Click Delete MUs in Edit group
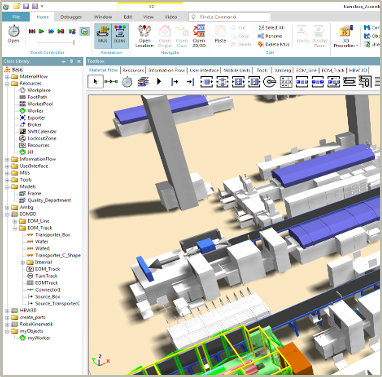Viewport: 382px width, 377px height. [x=274, y=44]
